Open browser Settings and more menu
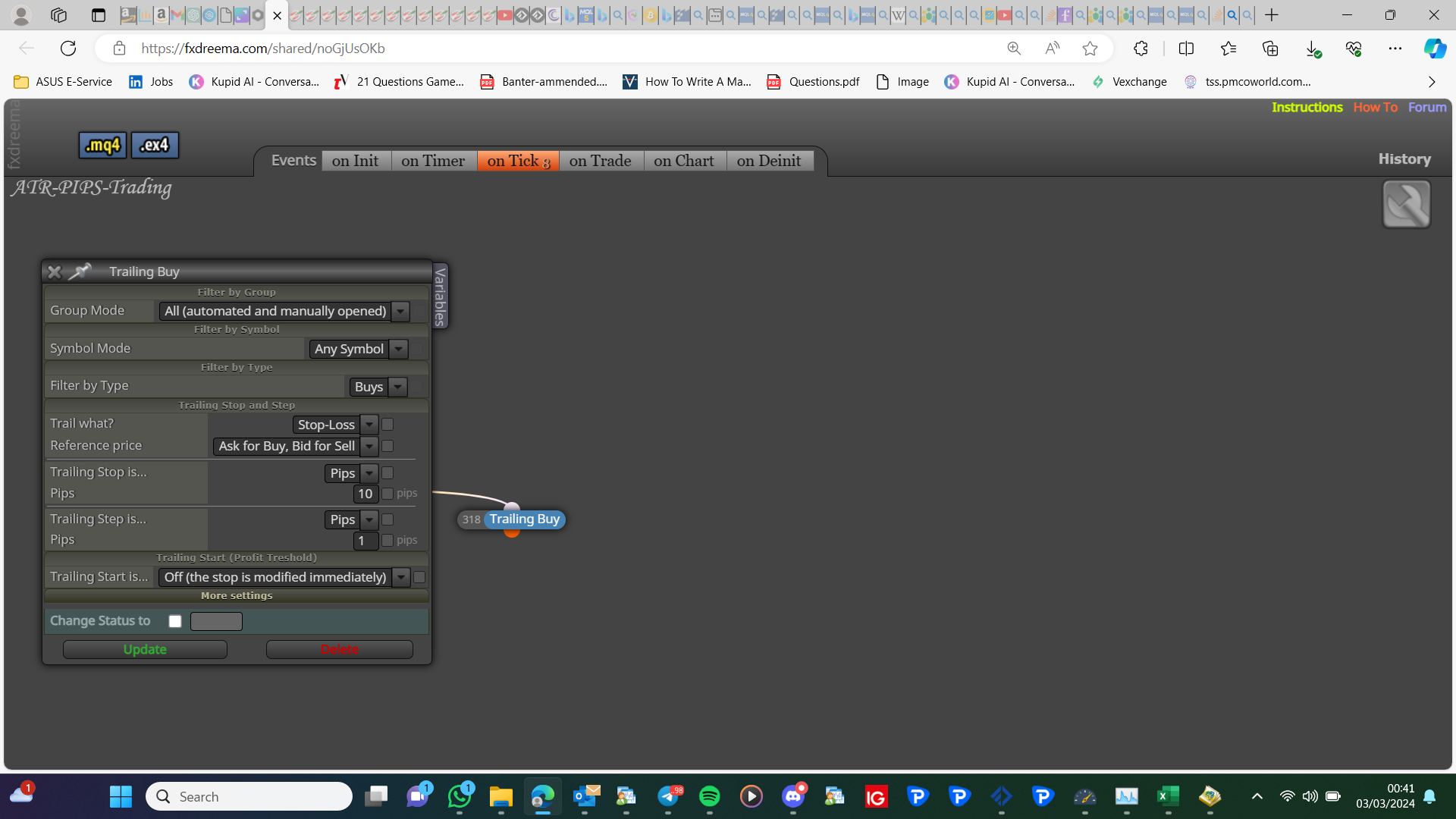The image size is (1456, 819). click(x=1395, y=49)
